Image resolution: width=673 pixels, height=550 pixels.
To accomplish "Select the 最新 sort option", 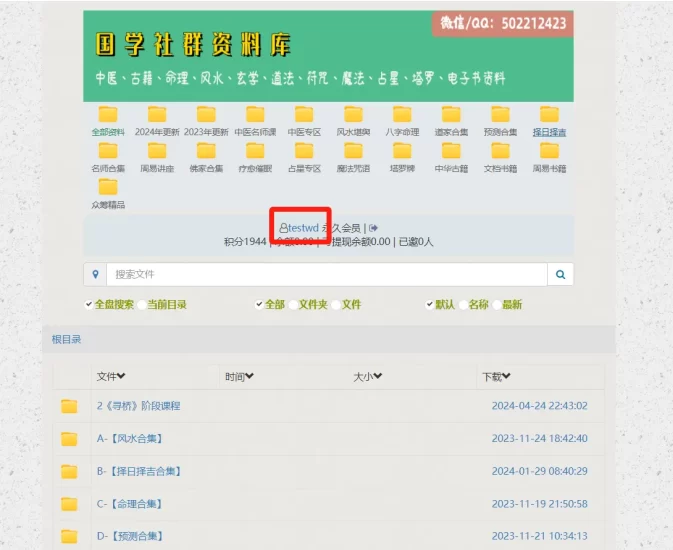I will point(511,305).
